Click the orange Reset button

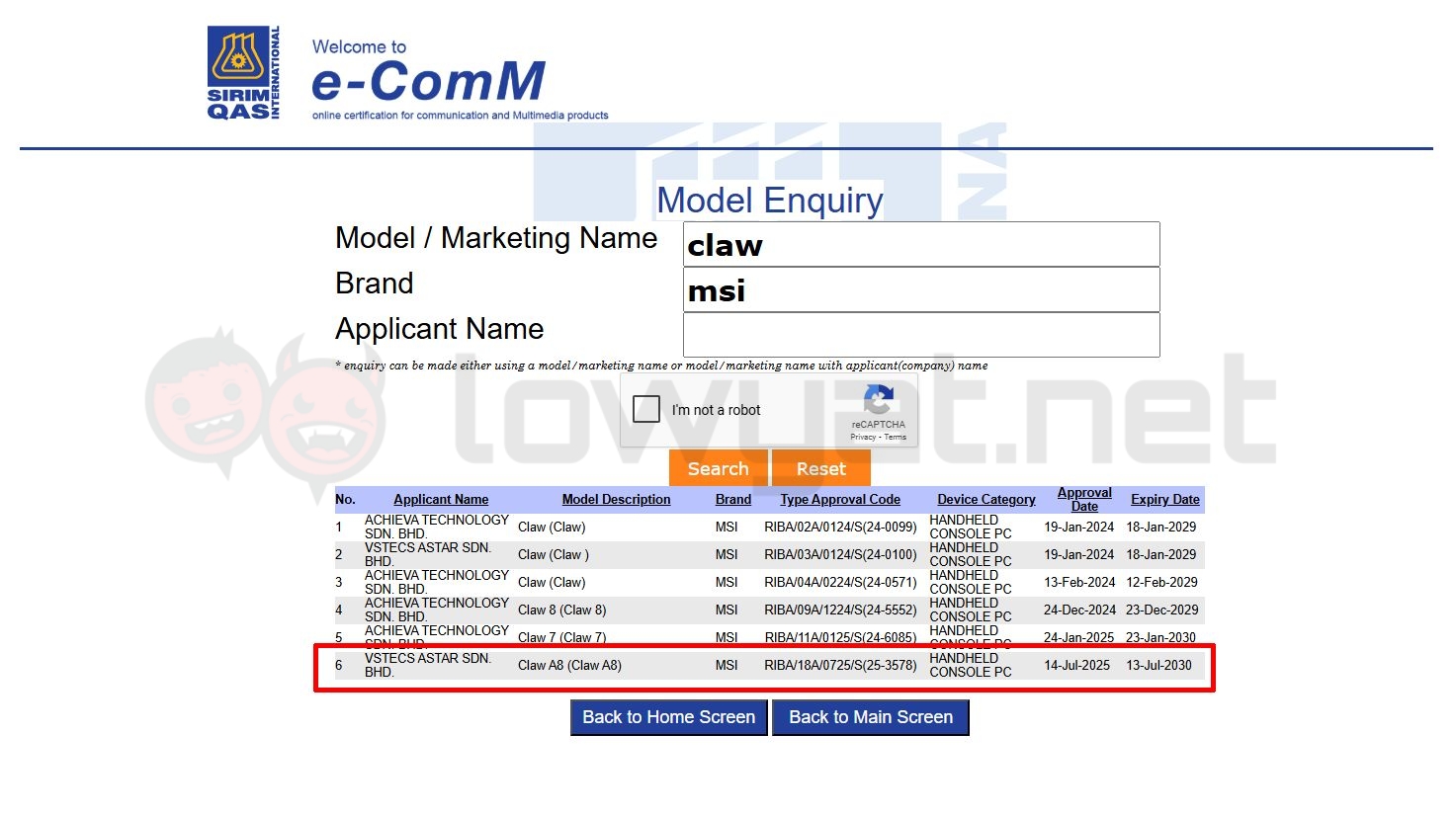click(x=821, y=468)
